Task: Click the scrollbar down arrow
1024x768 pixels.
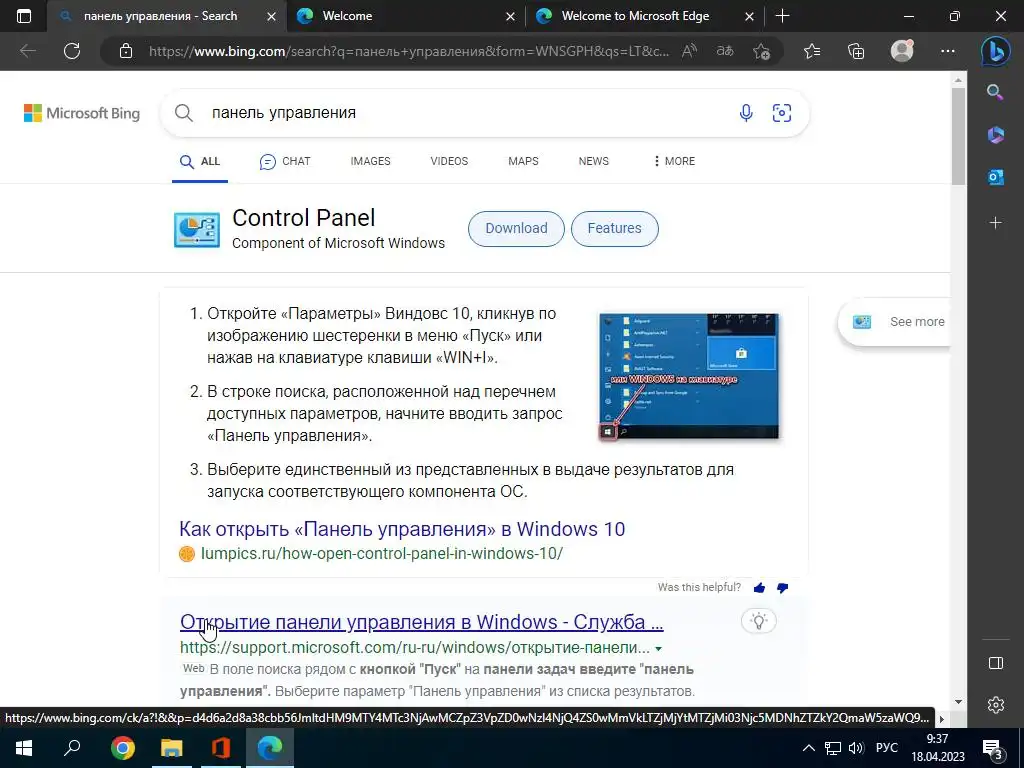Action: [x=958, y=701]
